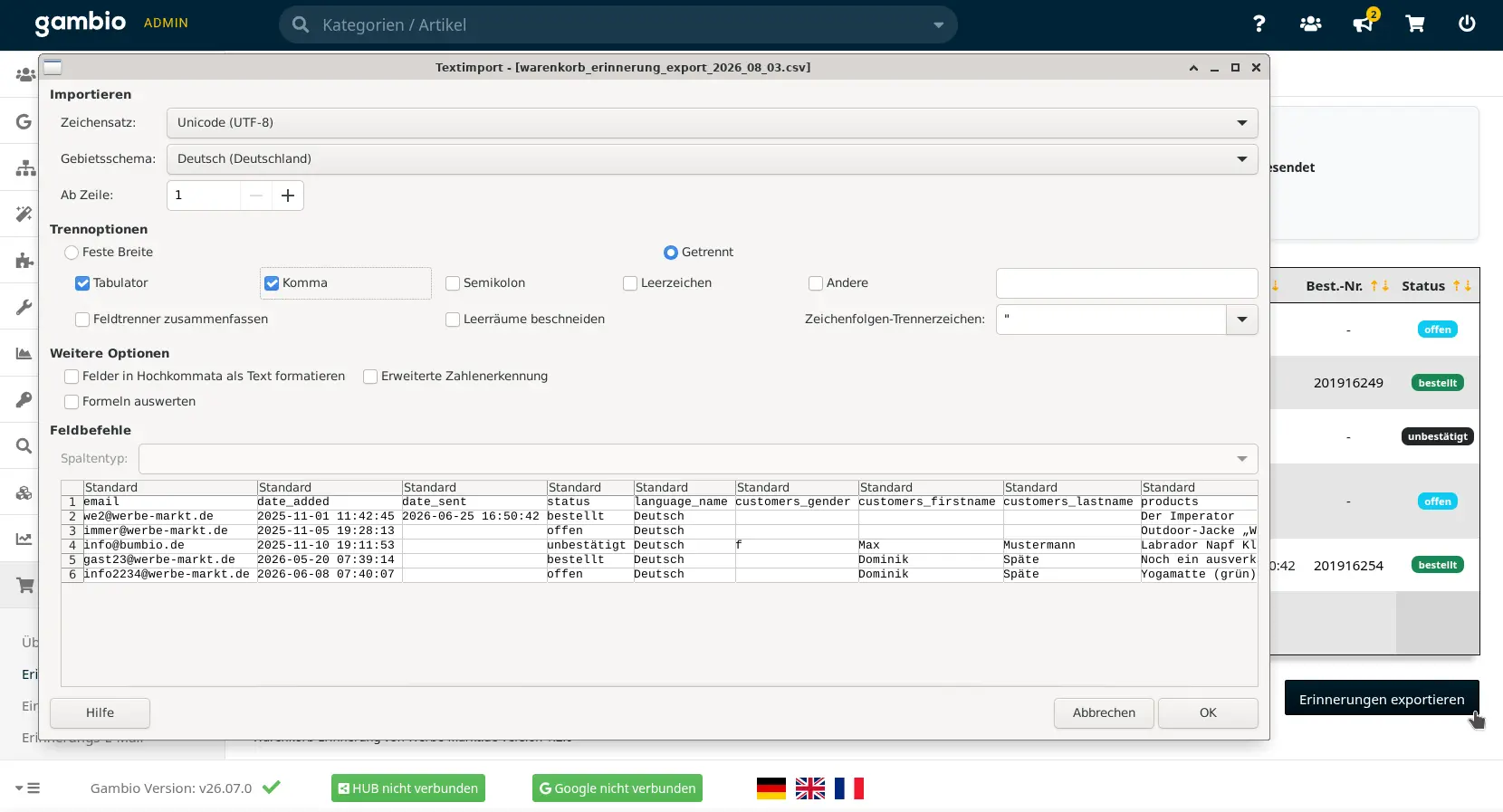Uncheck the Komma separator checkbox

point(272,283)
